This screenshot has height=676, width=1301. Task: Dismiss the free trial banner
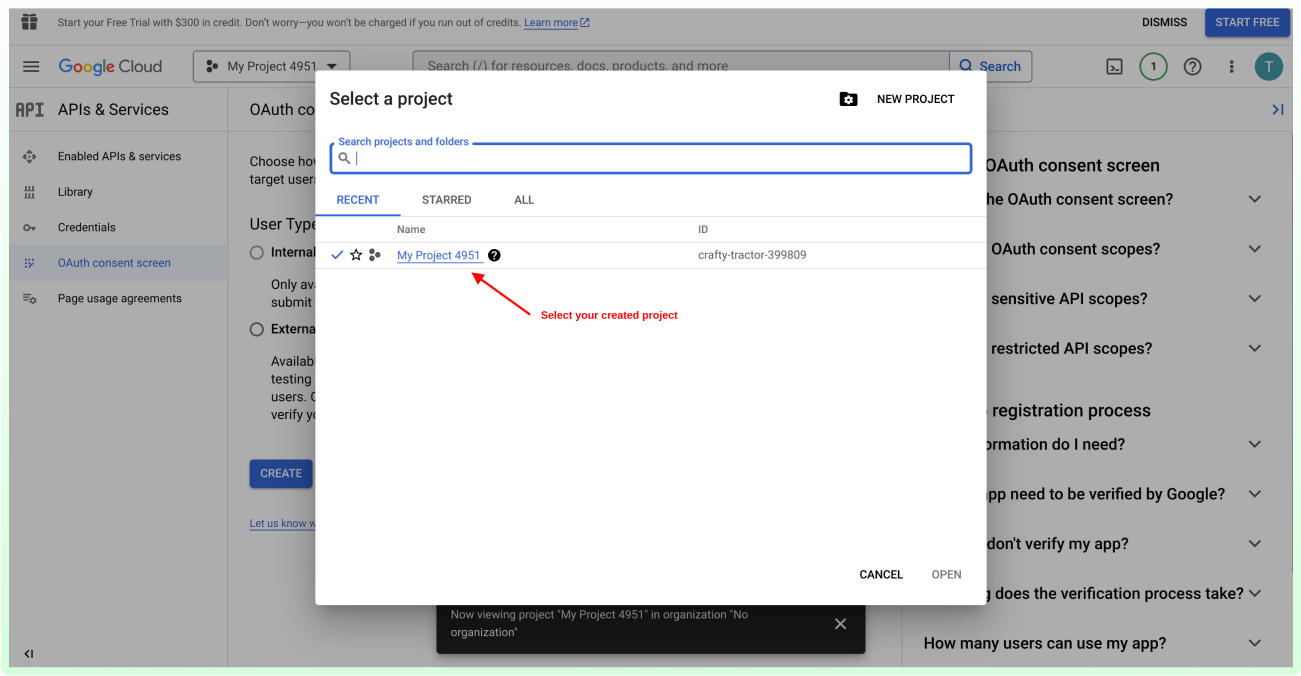click(1164, 21)
